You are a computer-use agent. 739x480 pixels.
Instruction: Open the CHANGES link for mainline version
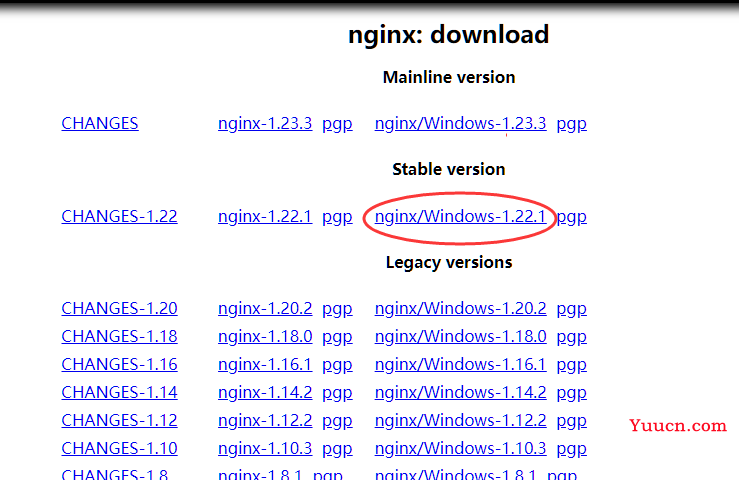pyautogui.click(x=100, y=124)
